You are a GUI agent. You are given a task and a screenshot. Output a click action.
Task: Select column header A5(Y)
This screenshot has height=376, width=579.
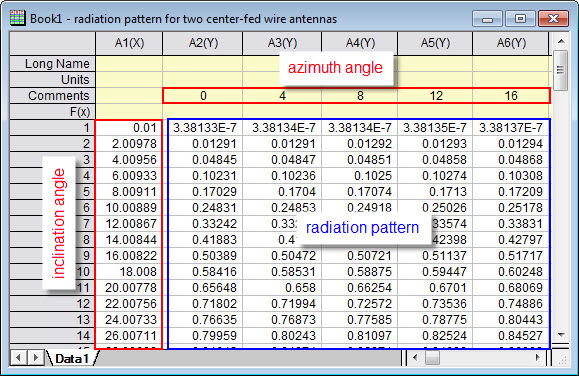[x=435, y=43]
